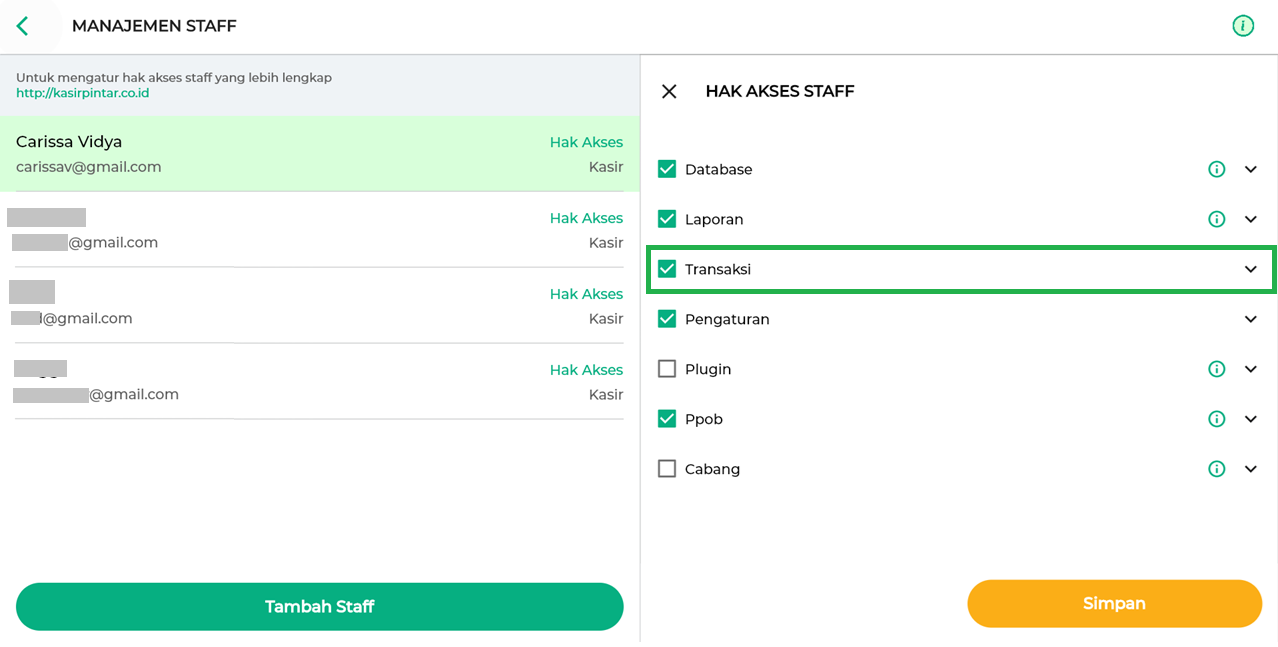Viewport: 1278px width, 647px height.
Task: Click the Tambah Staff button
Action: 319,607
